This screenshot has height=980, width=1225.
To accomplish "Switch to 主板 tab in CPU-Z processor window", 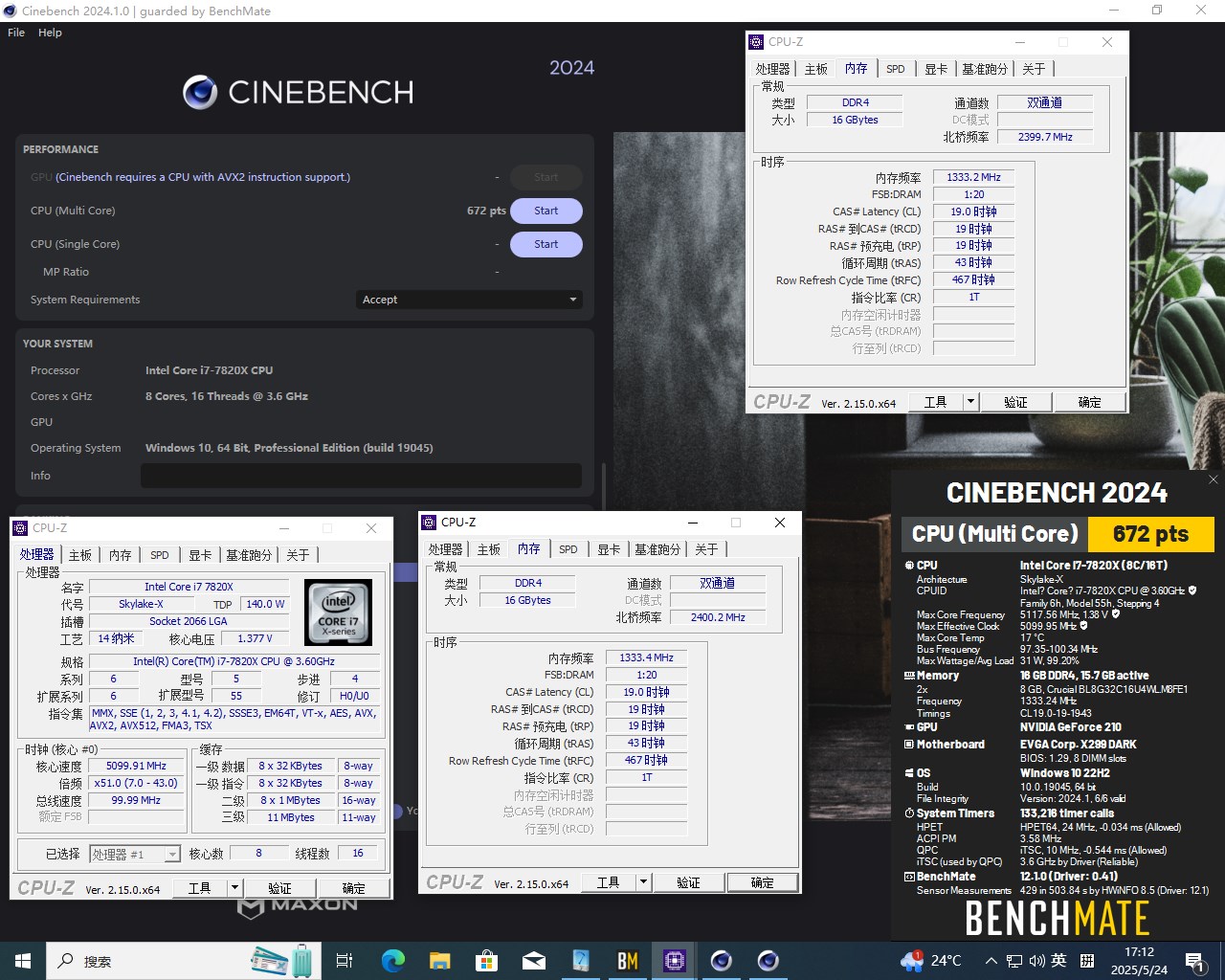I will [80, 555].
